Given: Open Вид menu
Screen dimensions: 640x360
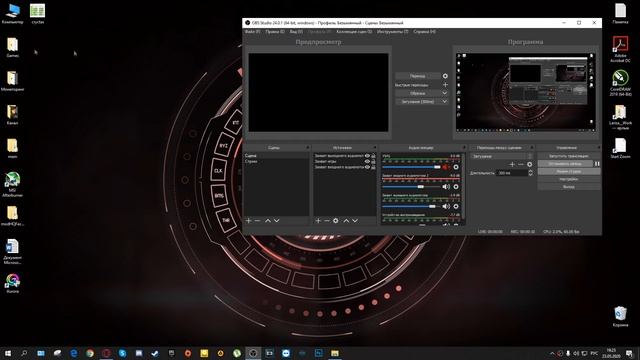Looking at the screenshot, I should (296, 31).
